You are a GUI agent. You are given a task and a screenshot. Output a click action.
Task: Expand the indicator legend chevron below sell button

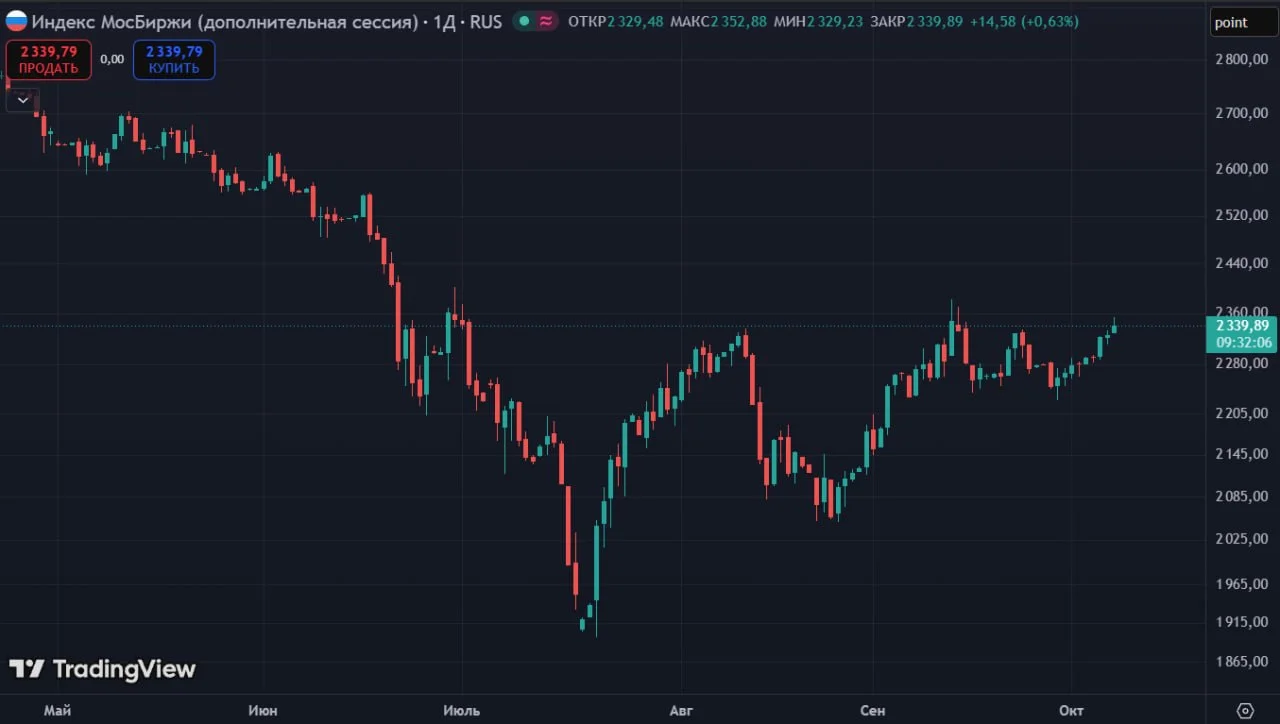(23, 99)
